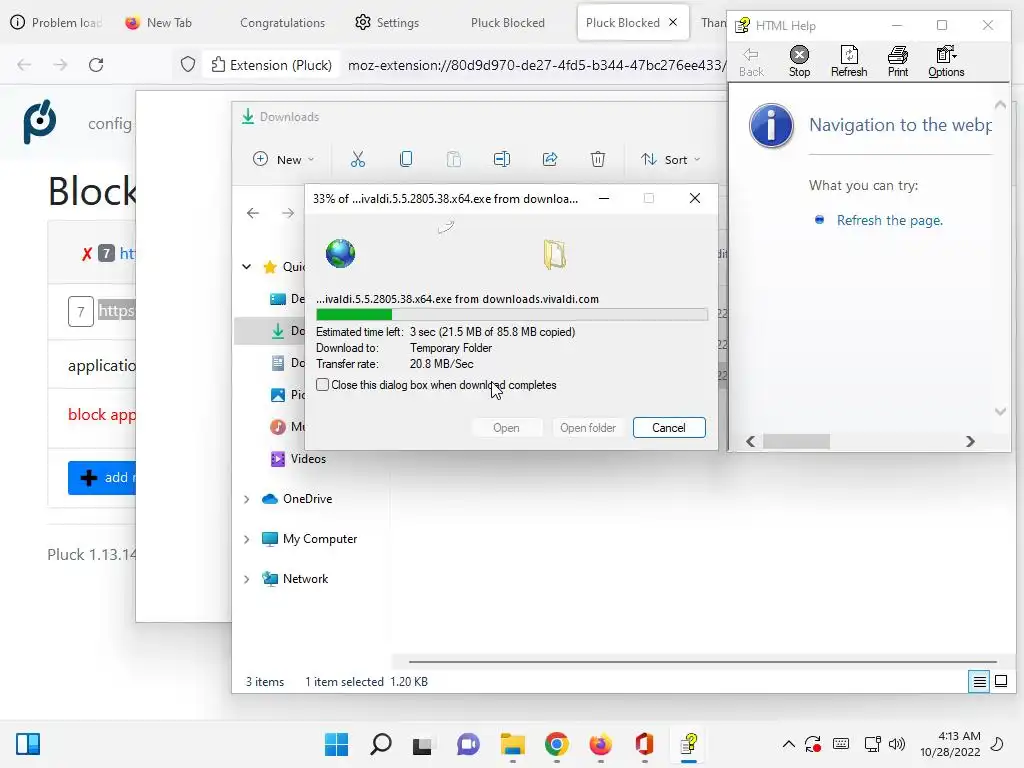Click the shield tracking protection icon

188,65
